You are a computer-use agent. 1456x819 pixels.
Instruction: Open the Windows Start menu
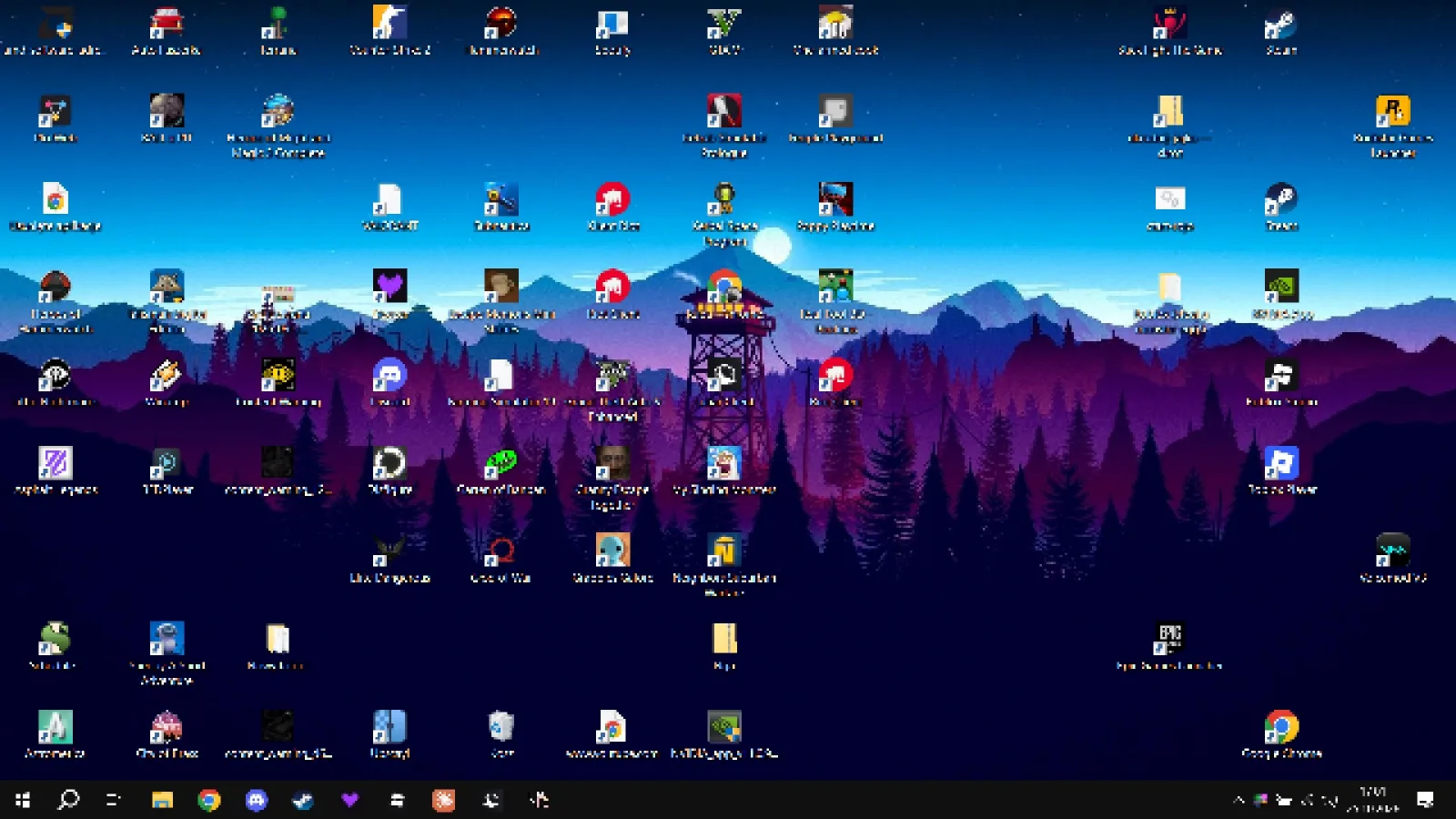[x=23, y=800]
